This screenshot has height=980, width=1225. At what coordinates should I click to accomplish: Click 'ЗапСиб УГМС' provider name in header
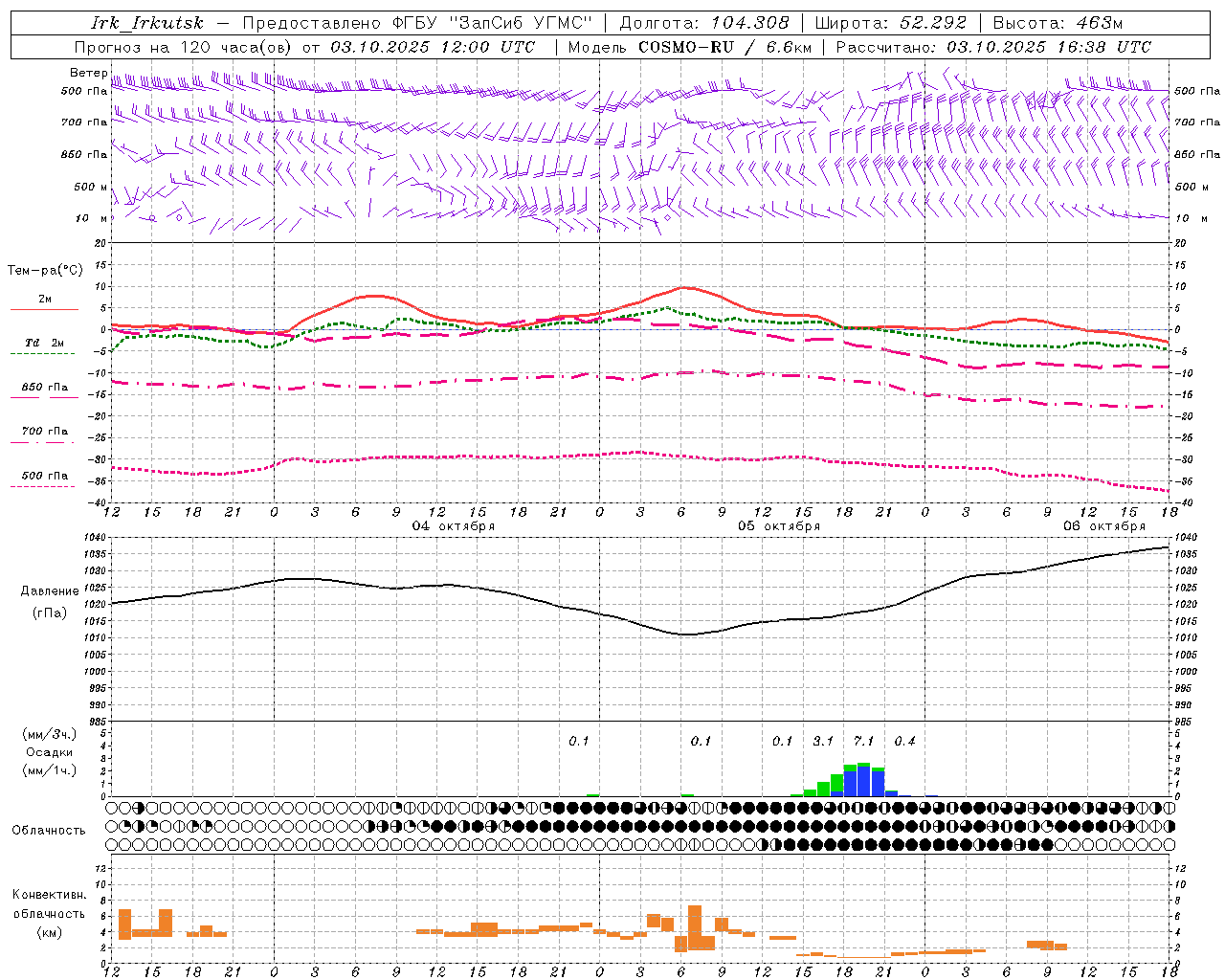tap(522, 23)
